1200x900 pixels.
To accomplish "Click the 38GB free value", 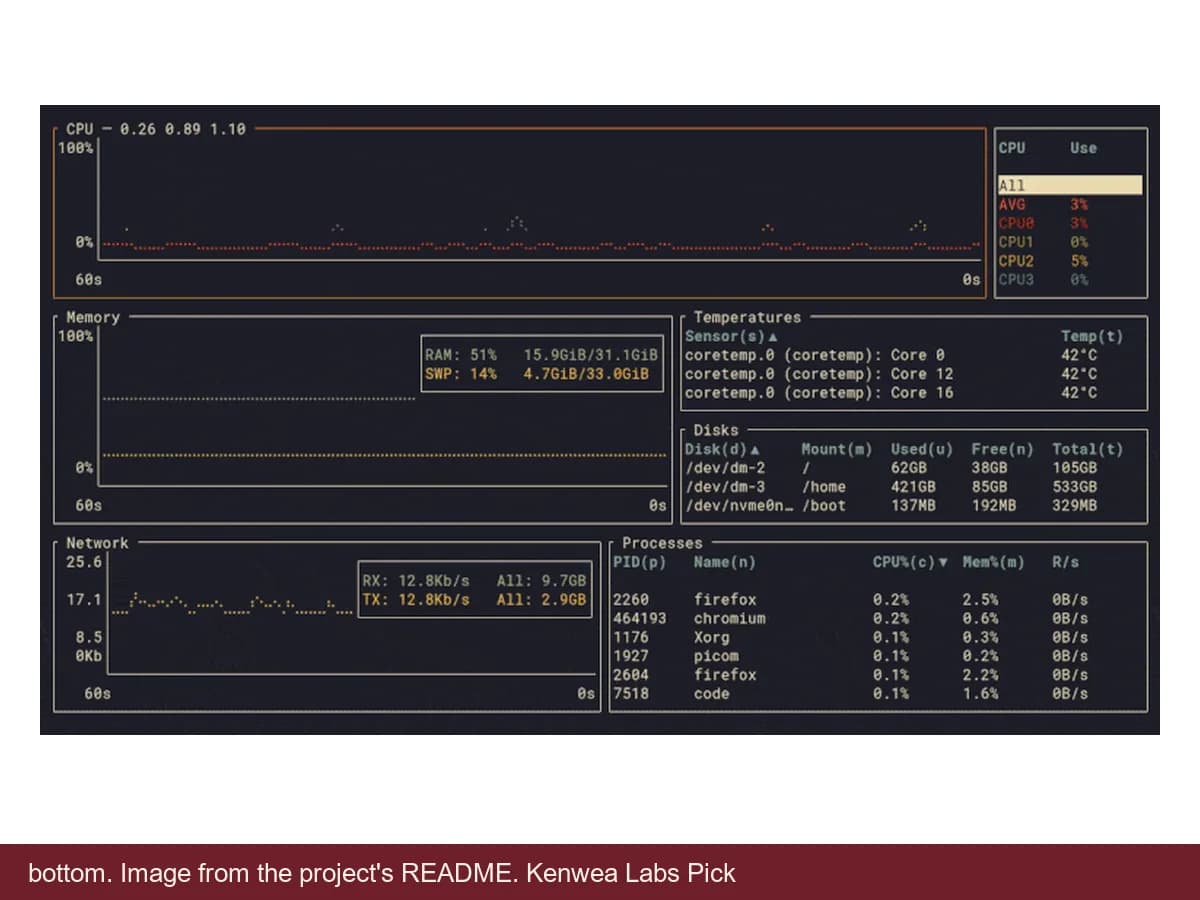I will [x=989, y=468].
